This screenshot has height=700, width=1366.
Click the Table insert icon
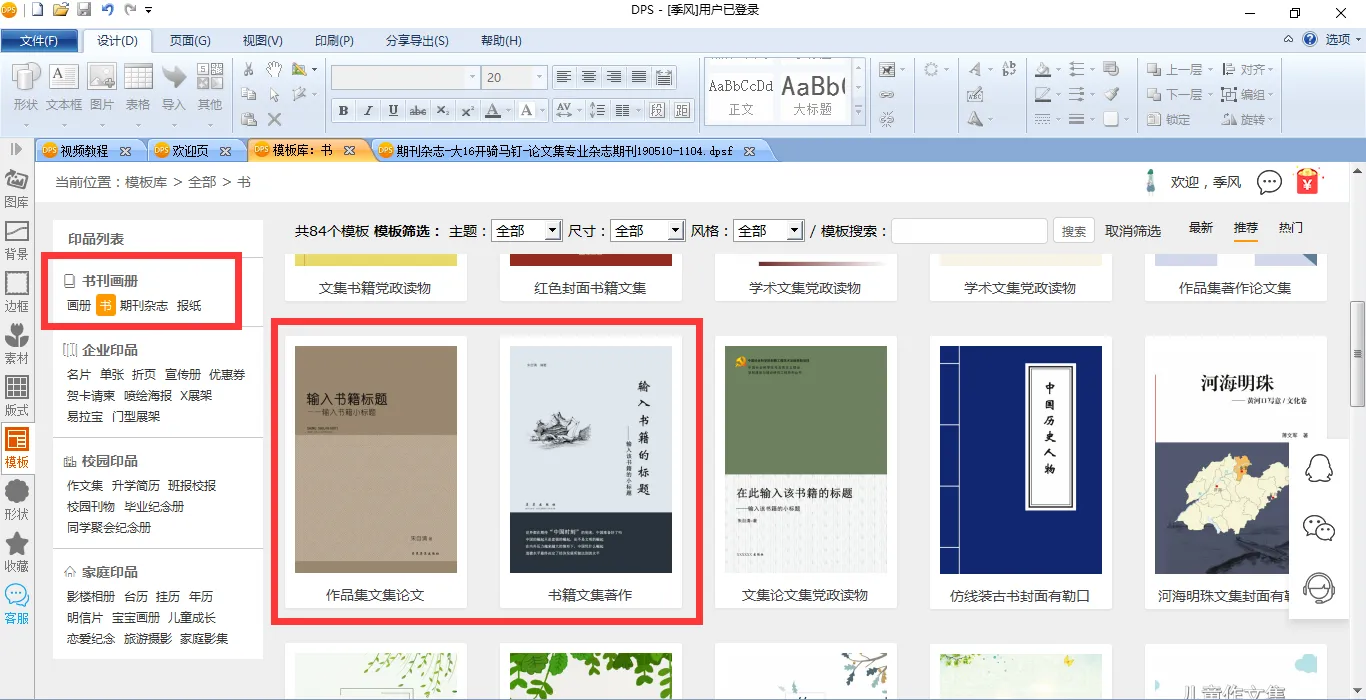click(x=138, y=86)
